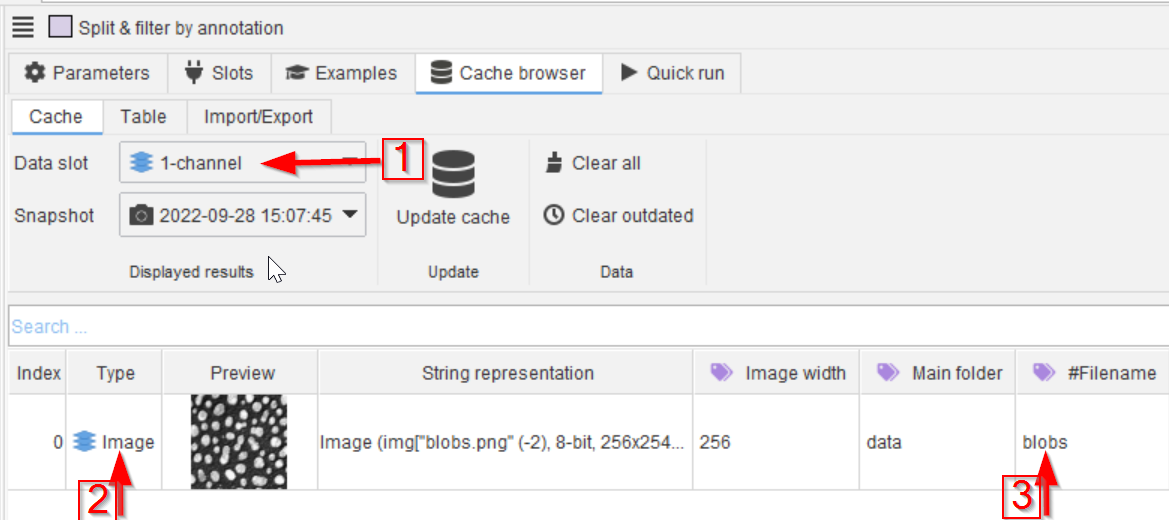Switch to the Parameters tab
Screen dimensions: 1169x520
[87, 73]
